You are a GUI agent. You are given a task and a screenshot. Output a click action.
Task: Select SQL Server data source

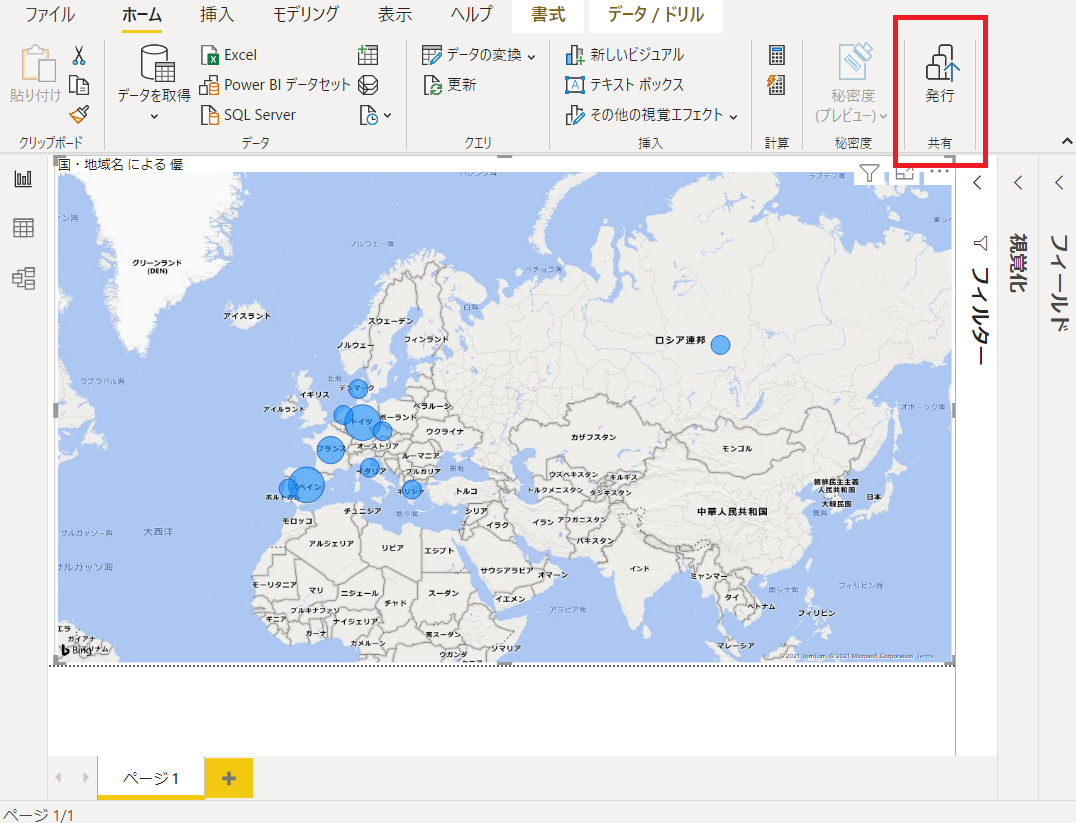248,115
